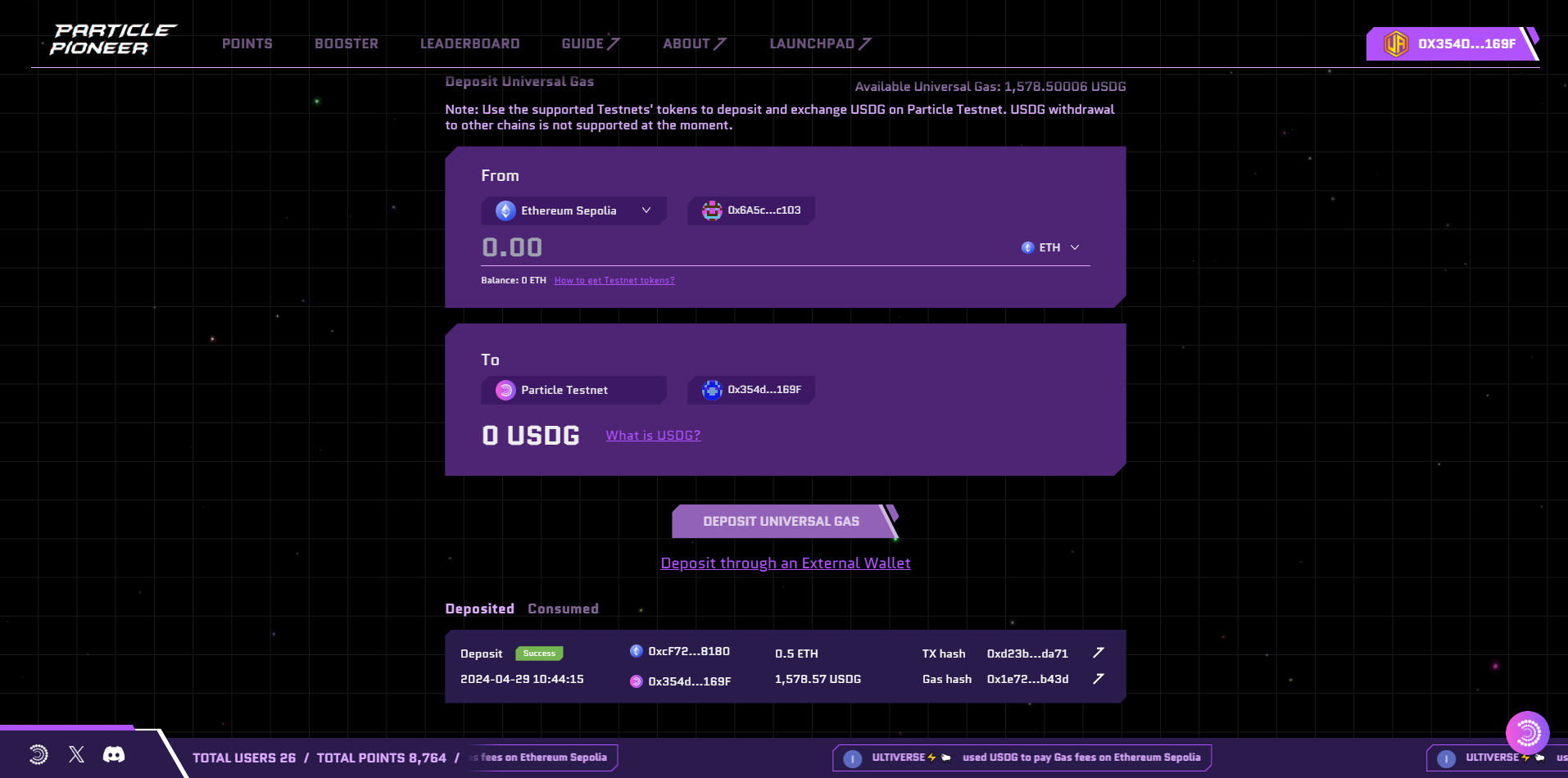Open the Ethereum Sepolia network dropdown
The height and width of the screenshot is (778, 1568).
[573, 210]
